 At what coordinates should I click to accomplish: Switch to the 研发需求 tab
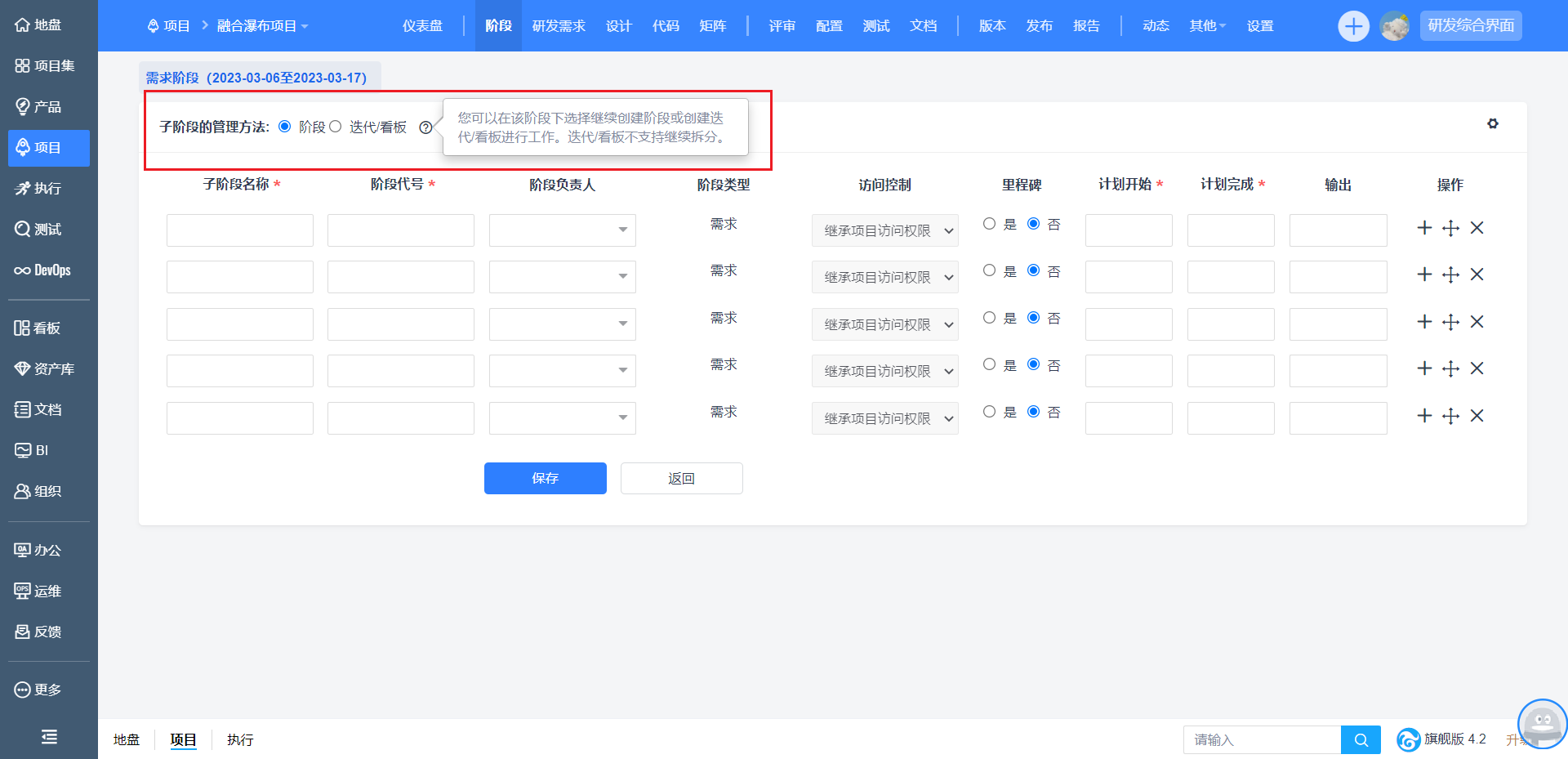point(559,26)
